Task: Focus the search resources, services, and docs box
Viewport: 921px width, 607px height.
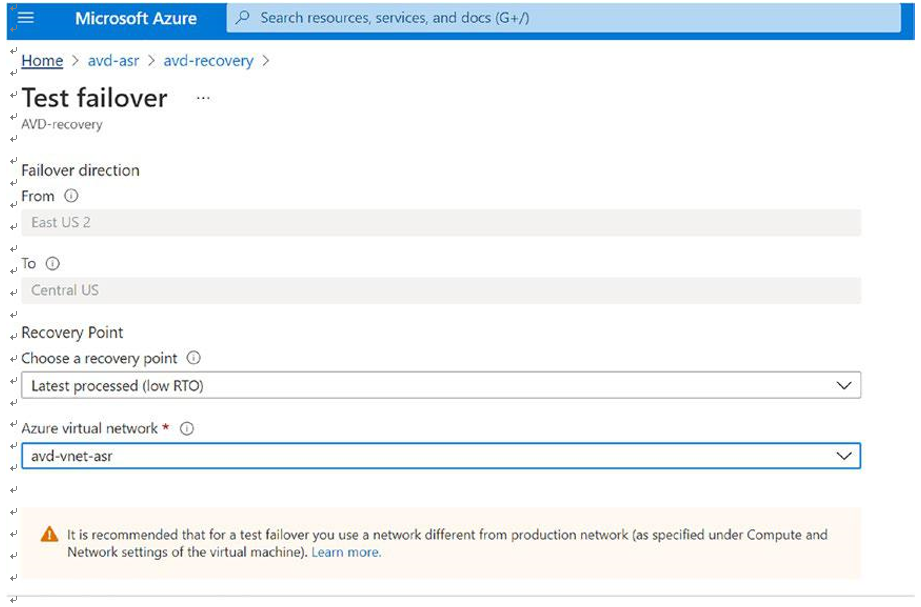Action: point(563,18)
